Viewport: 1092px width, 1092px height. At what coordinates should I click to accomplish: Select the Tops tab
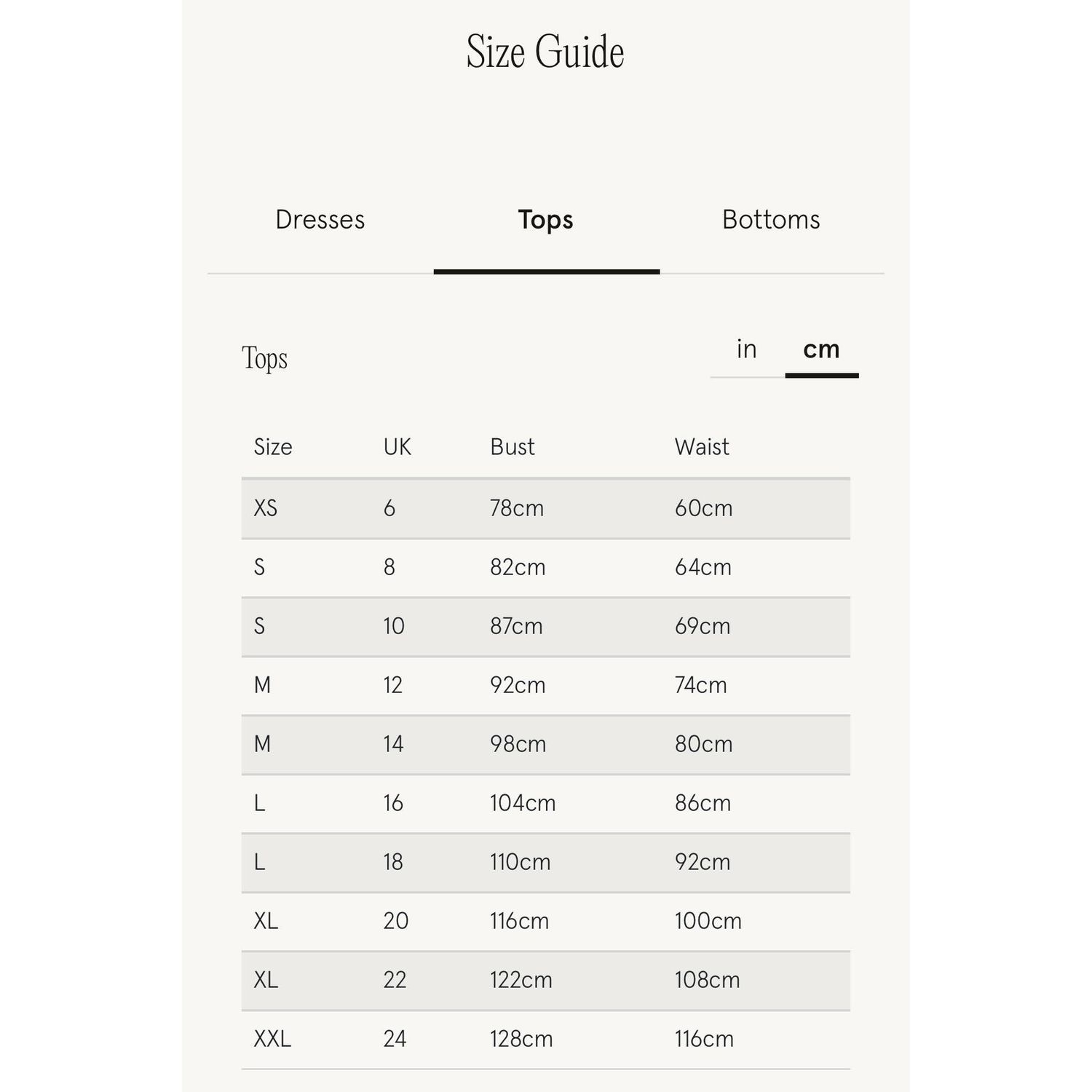coord(546,220)
